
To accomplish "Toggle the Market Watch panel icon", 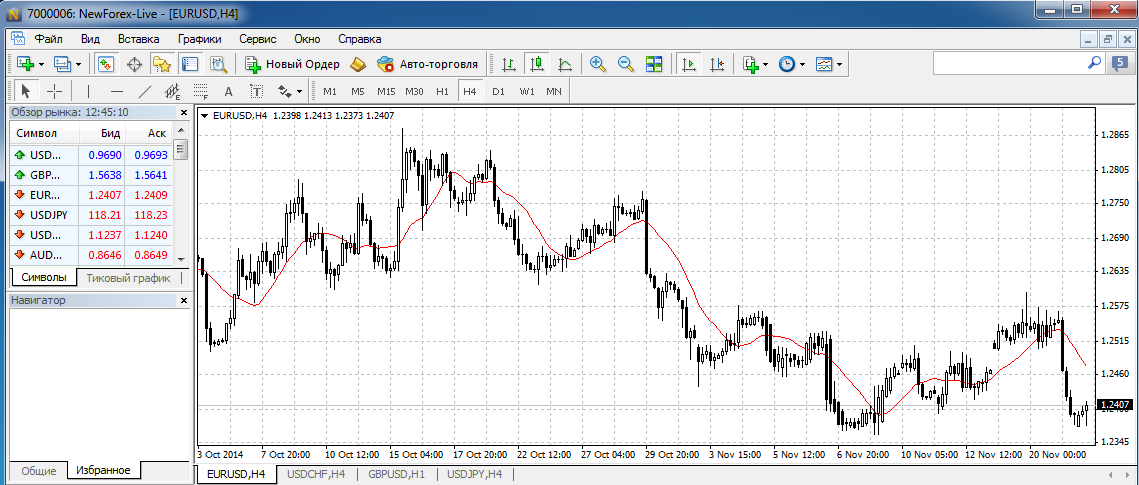I will (105, 64).
